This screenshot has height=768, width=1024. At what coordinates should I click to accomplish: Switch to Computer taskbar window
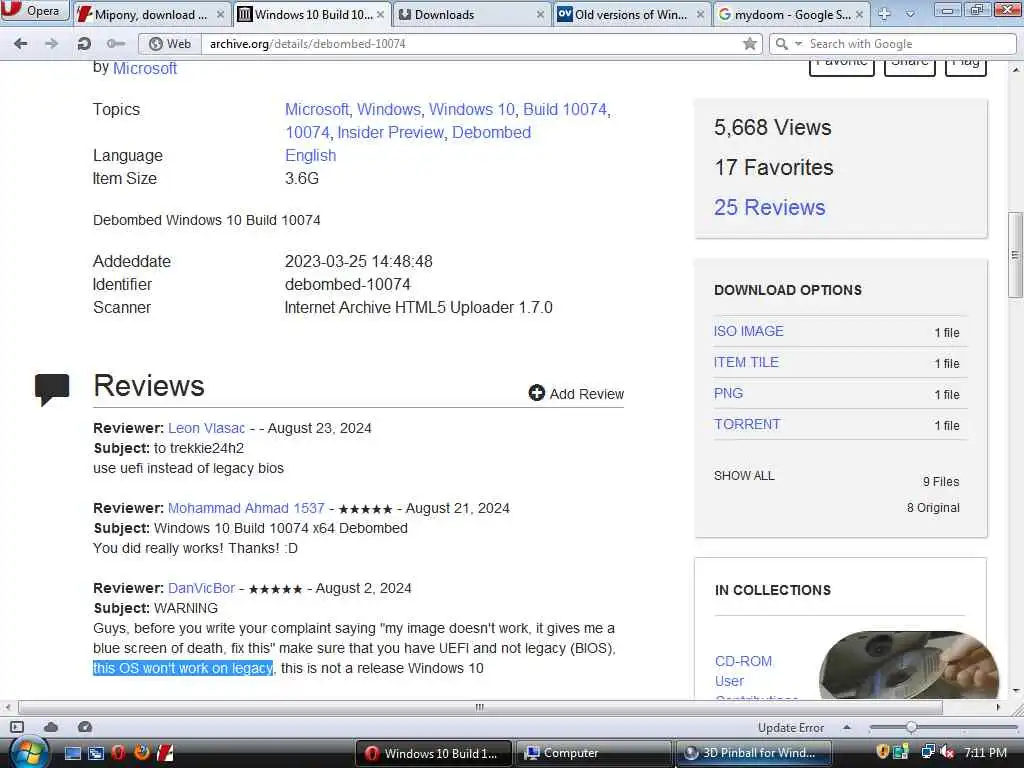pyautogui.click(x=593, y=753)
